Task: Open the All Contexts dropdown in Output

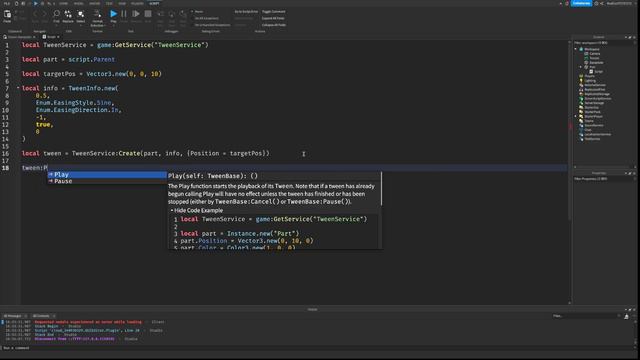Action: (x=43, y=316)
